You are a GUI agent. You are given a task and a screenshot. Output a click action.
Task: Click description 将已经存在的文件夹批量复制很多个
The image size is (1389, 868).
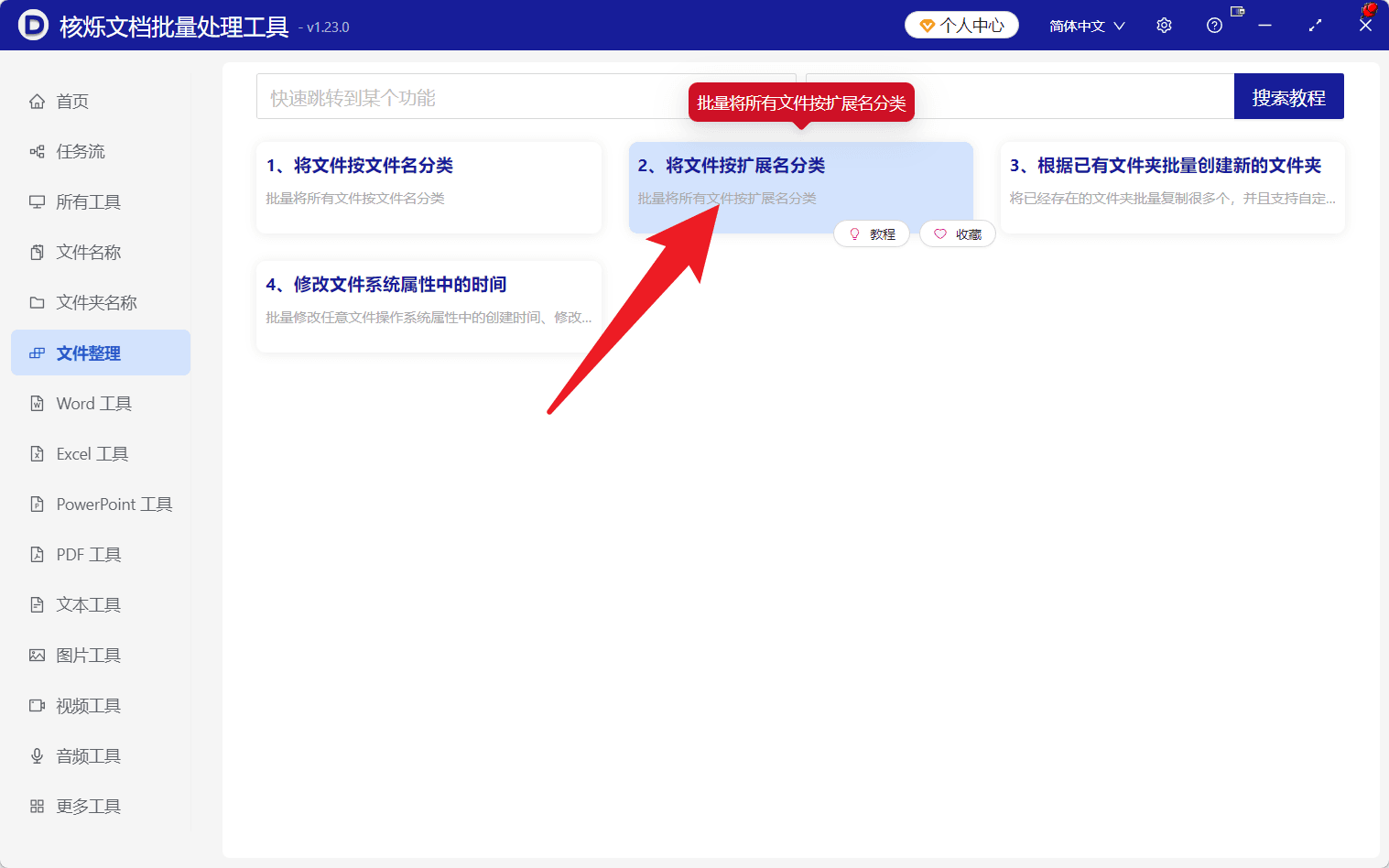coord(1172,199)
